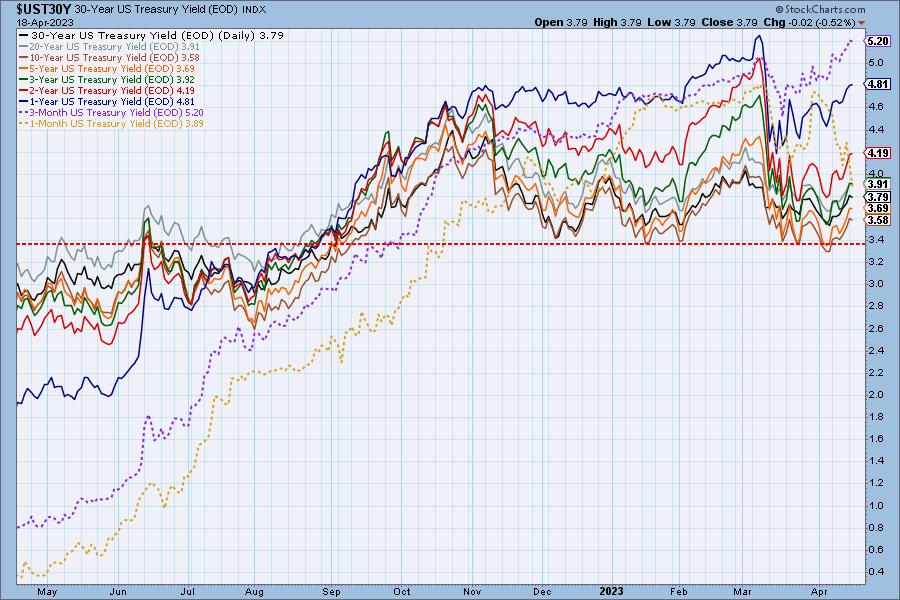Click the 4.19 price tag on right axis
The image size is (900, 600).
pyautogui.click(x=878, y=153)
